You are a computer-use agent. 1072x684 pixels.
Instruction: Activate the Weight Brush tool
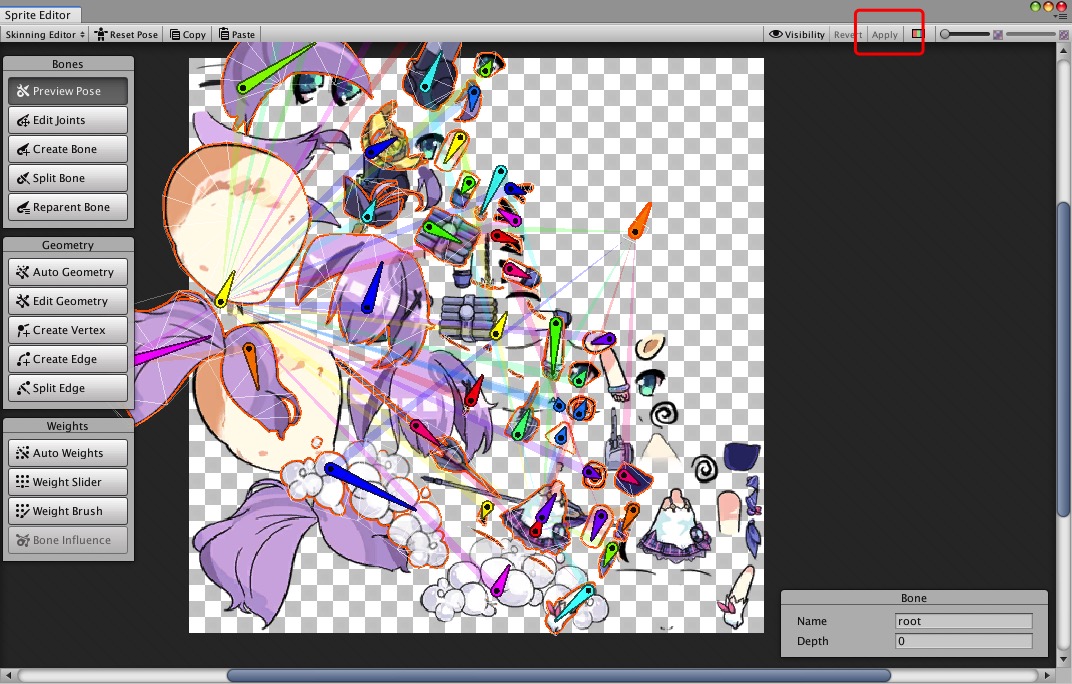point(67,511)
